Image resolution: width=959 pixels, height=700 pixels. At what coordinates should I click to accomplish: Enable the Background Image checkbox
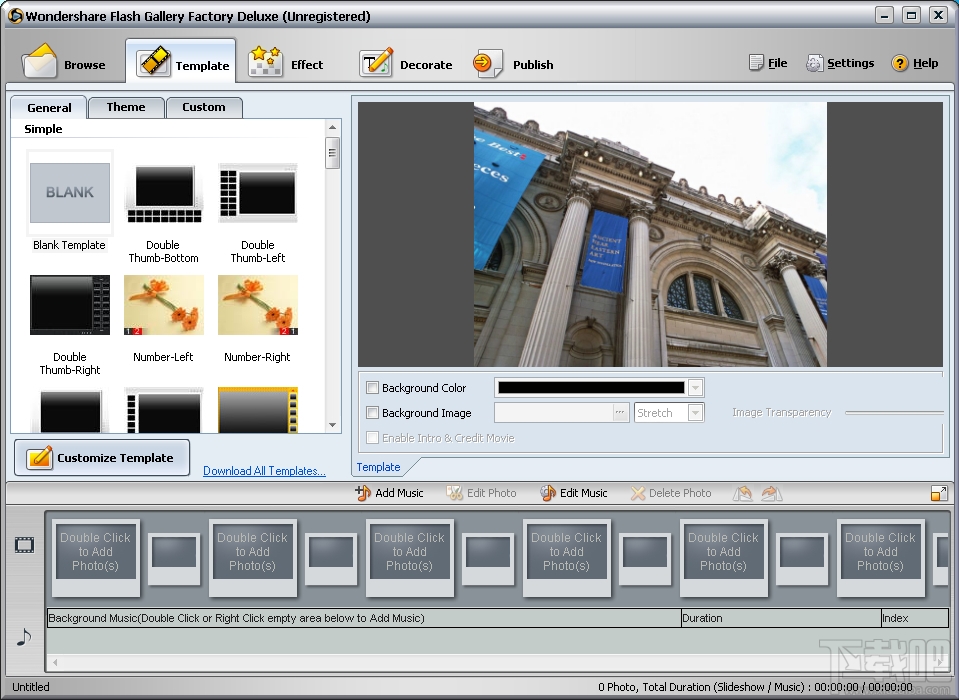coord(373,413)
